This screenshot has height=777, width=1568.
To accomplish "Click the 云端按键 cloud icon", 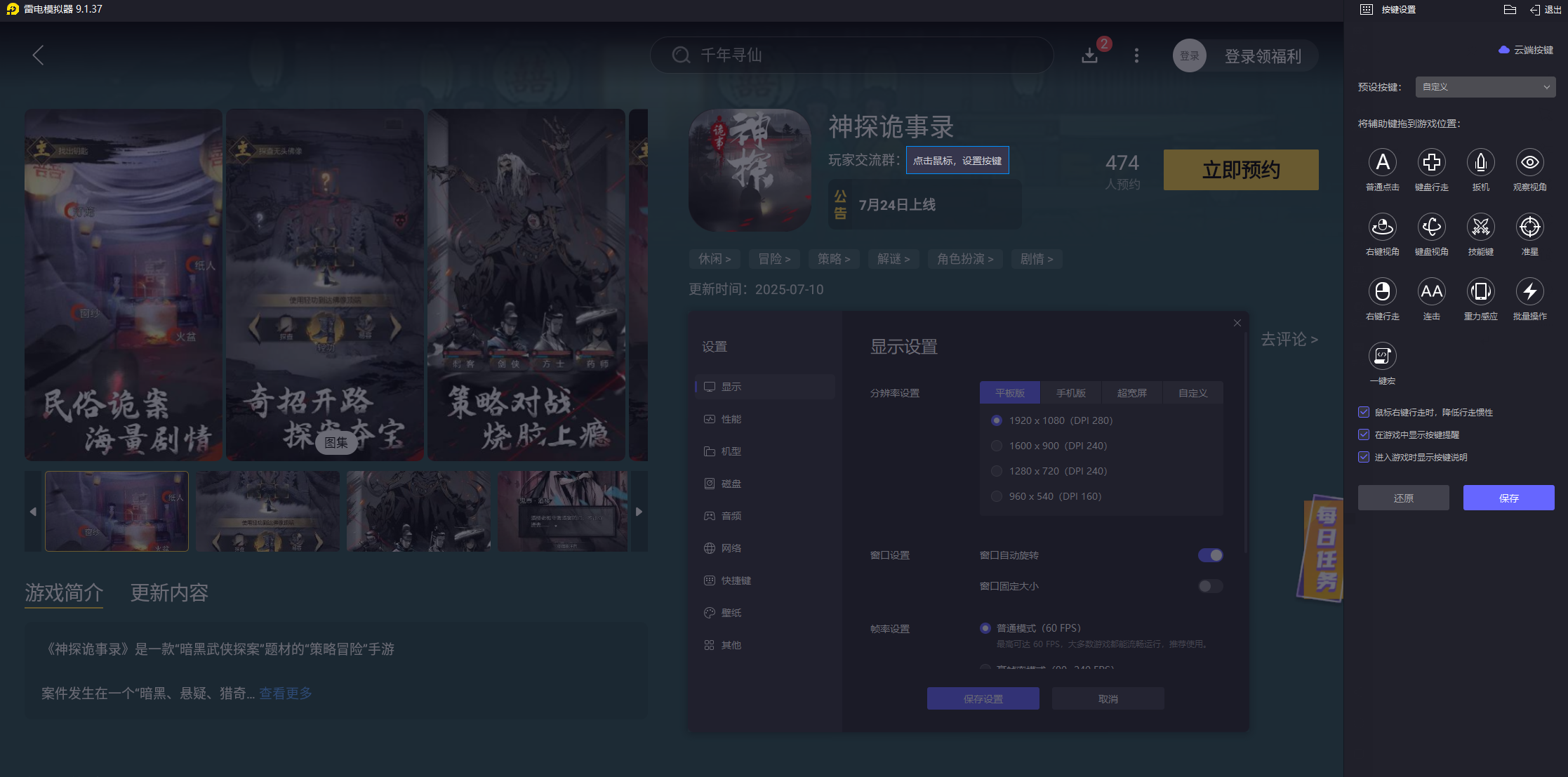I will pyautogui.click(x=1503, y=50).
